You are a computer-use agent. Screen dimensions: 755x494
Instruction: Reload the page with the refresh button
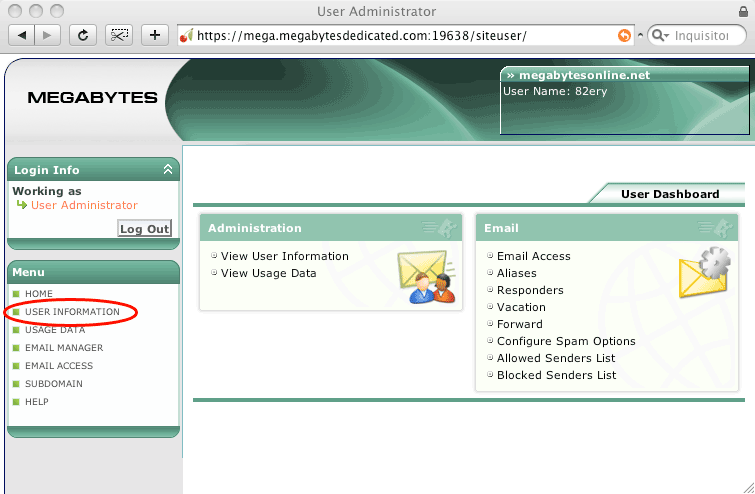83,35
